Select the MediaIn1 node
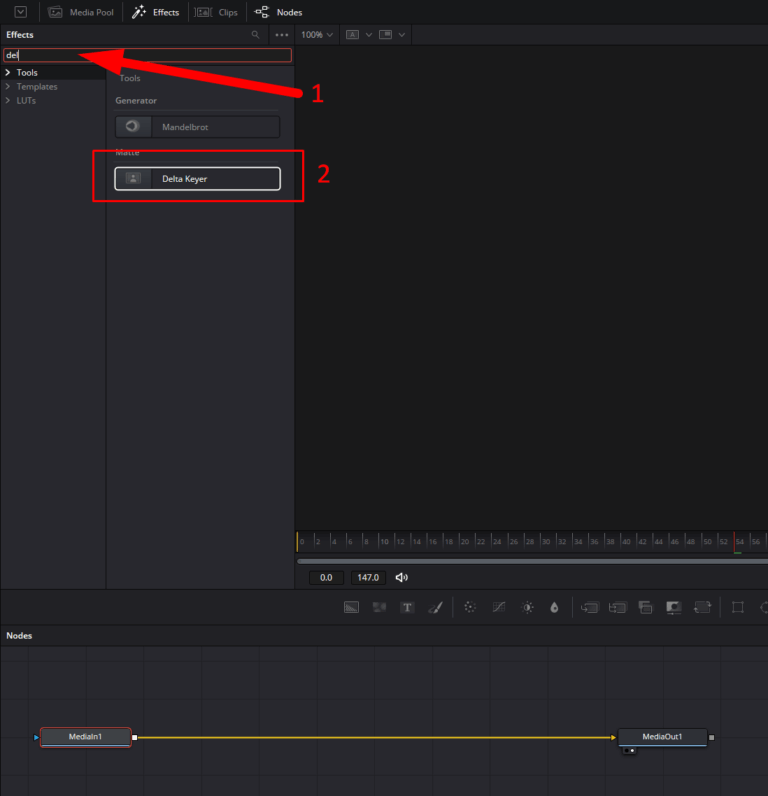The height and width of the screenshot is (796, 768). tap(85, 737)
